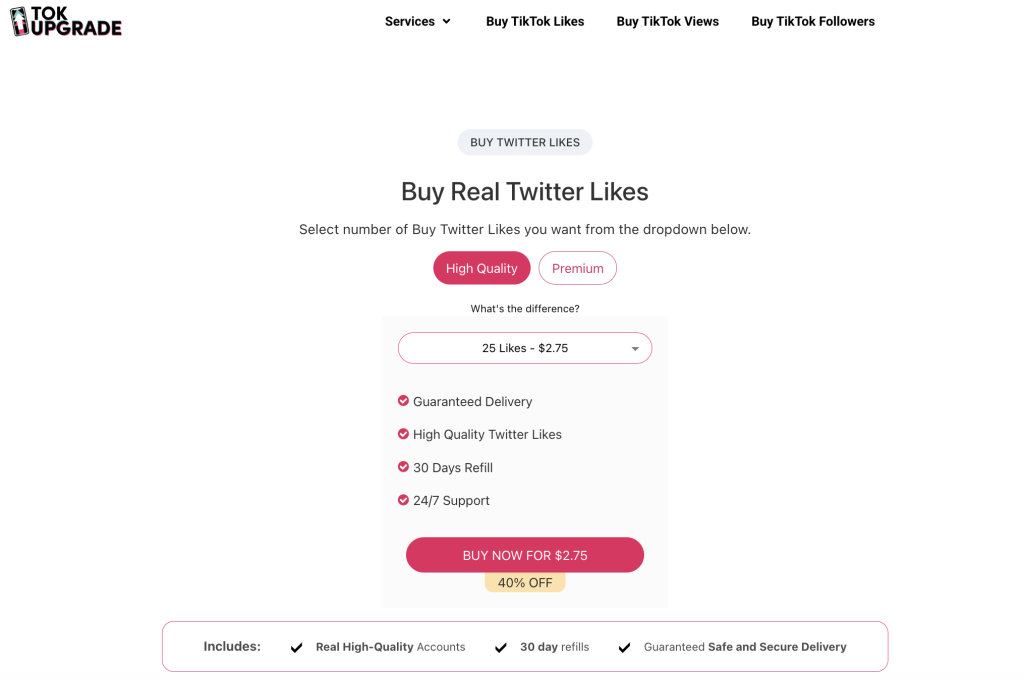Click the High Quality Twitter Likes checkmark icon

tap(403, 434)
